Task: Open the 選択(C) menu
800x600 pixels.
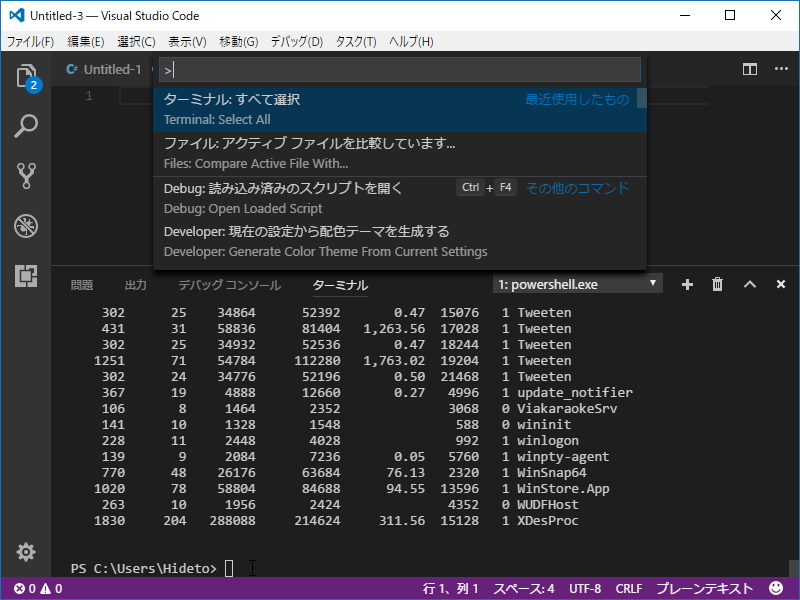Action: coord(136,41)
